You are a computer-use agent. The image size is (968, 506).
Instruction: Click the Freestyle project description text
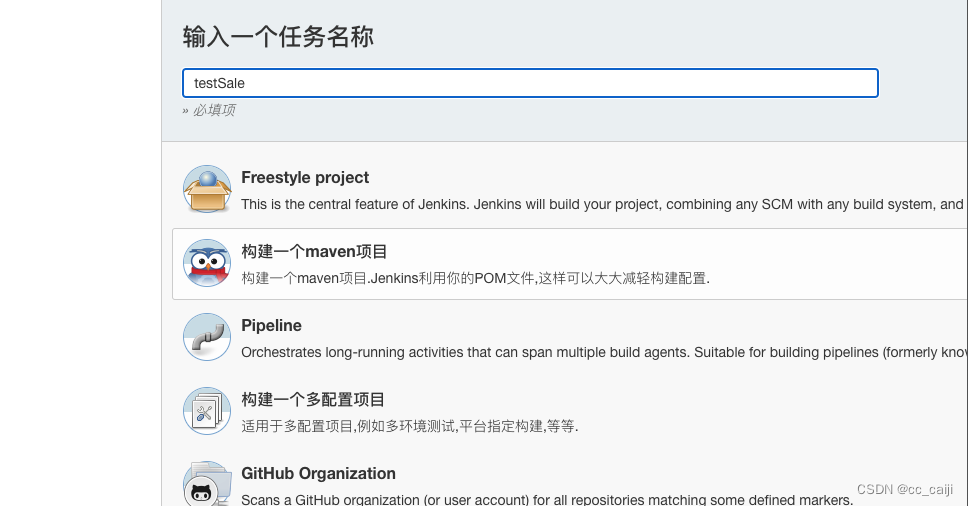click(x=604, y=204)
